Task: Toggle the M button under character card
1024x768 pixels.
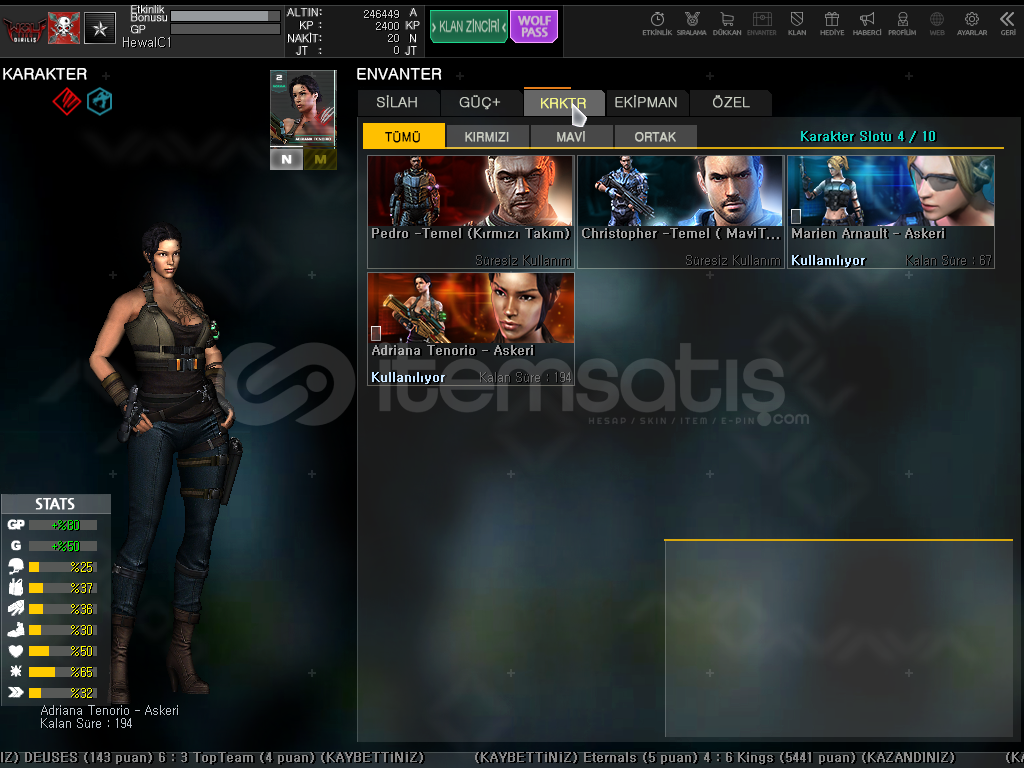Action: pos(320,159)
